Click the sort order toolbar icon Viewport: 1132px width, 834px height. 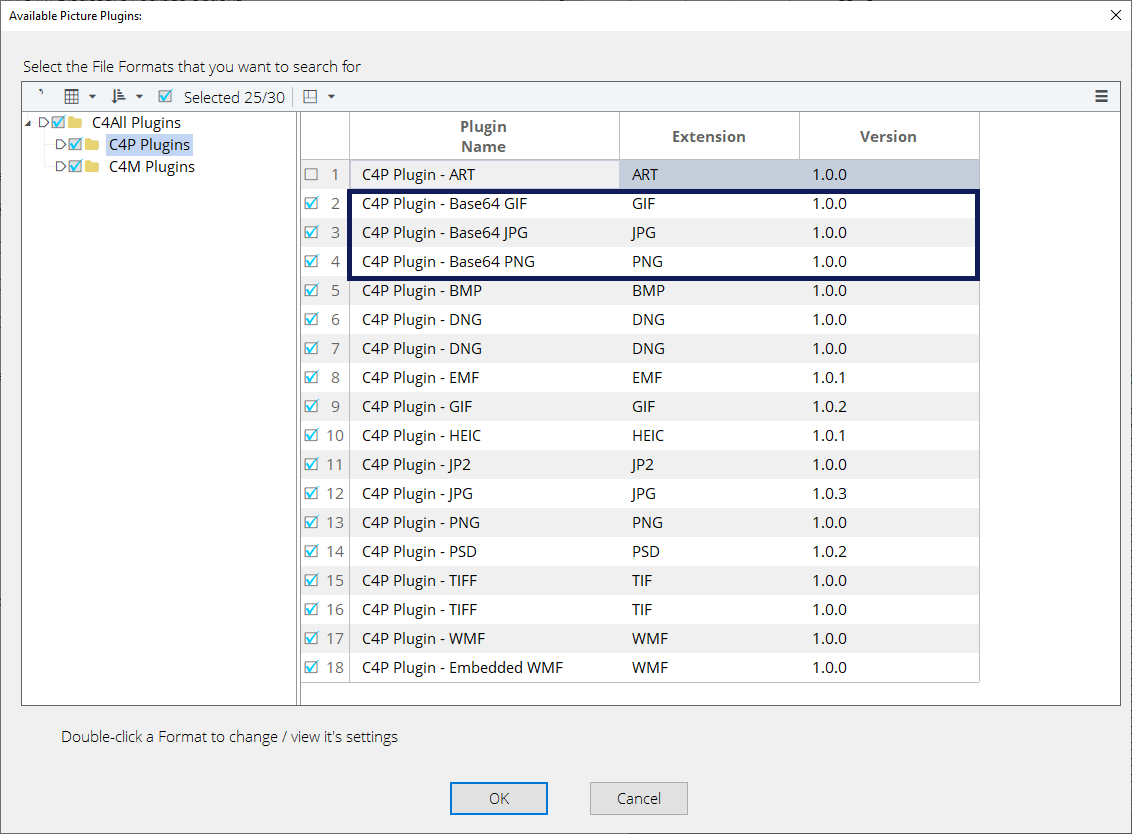[x=118, y=97]
